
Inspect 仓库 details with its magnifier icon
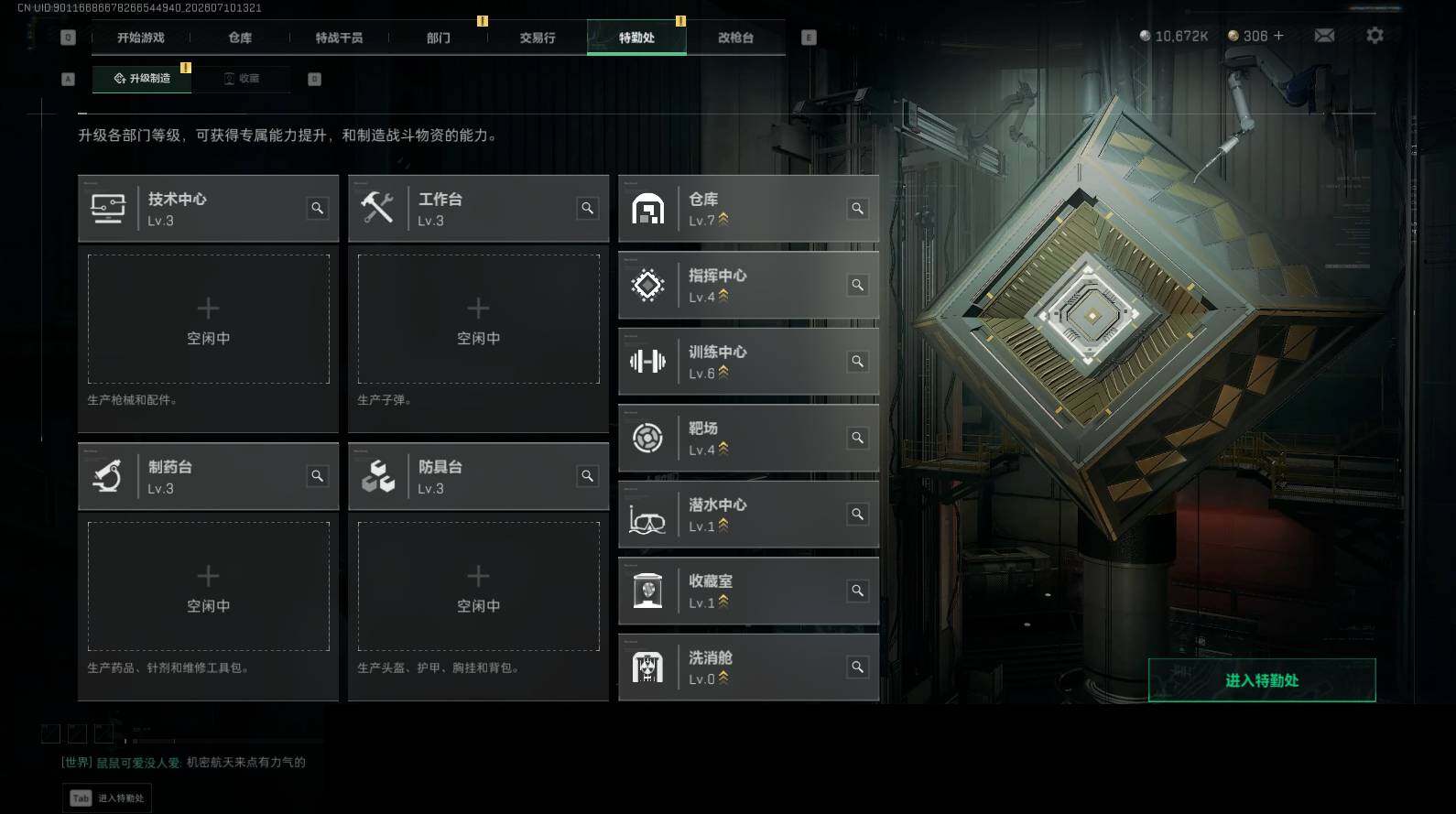(857, 209)
